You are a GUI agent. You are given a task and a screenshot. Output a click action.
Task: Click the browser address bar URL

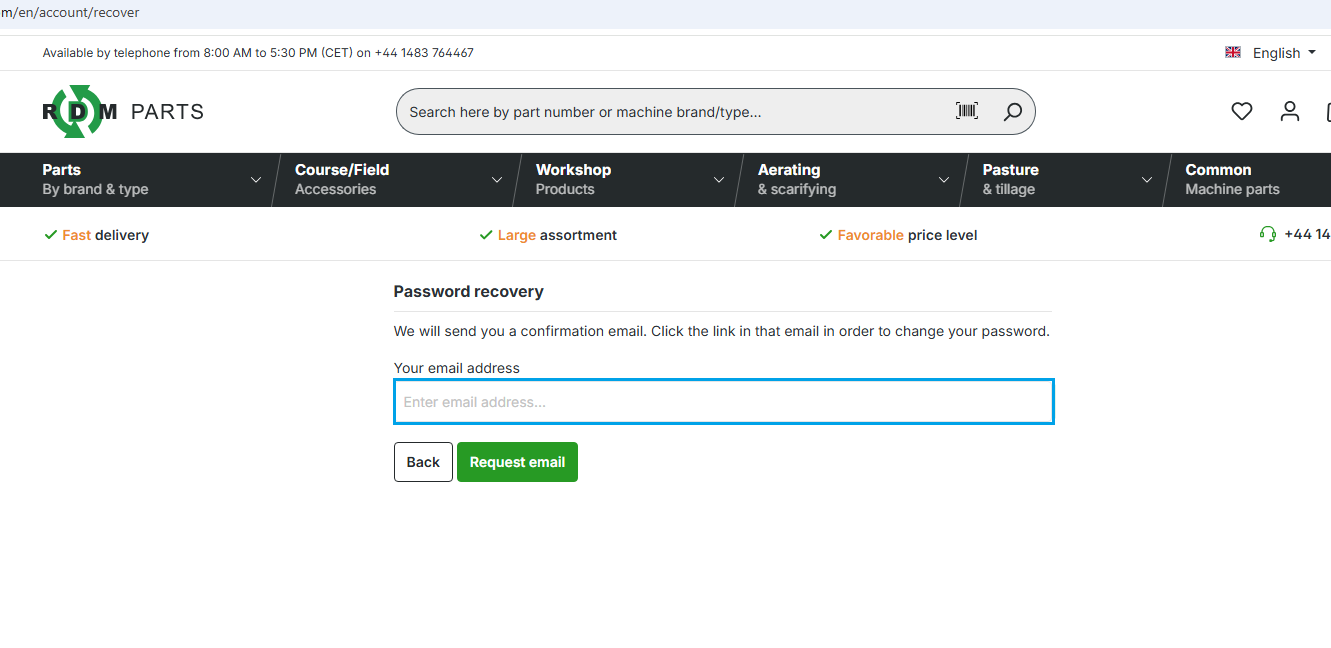(x=70, y=13)
